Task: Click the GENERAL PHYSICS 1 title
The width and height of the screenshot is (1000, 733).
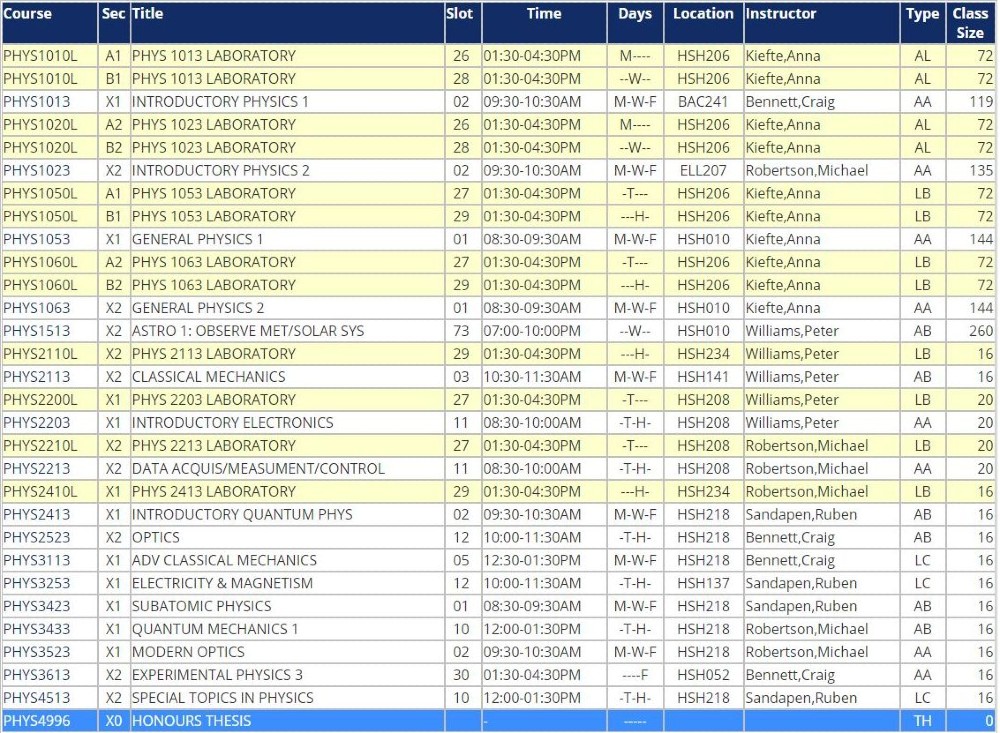Action: click(197, 239)
